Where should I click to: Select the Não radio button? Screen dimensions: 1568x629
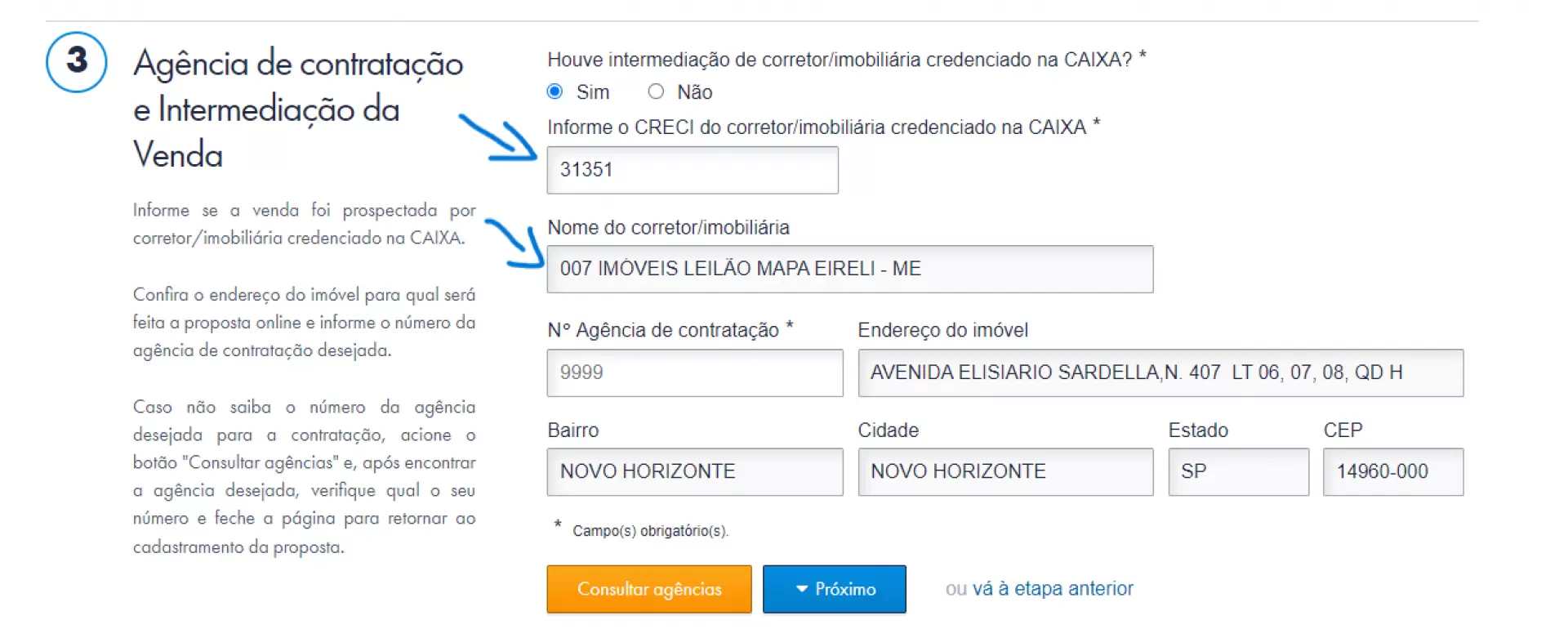point(656,91)
